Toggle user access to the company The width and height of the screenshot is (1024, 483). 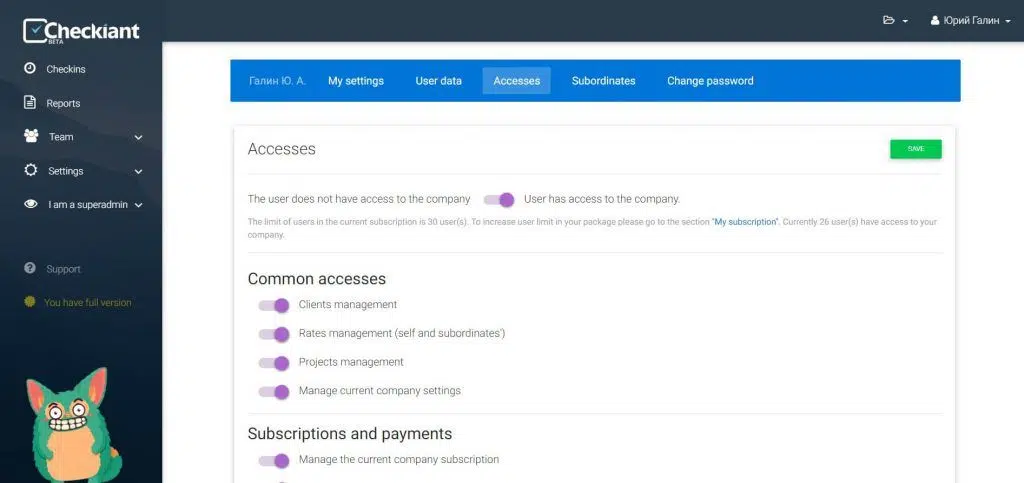pos(498,199)
